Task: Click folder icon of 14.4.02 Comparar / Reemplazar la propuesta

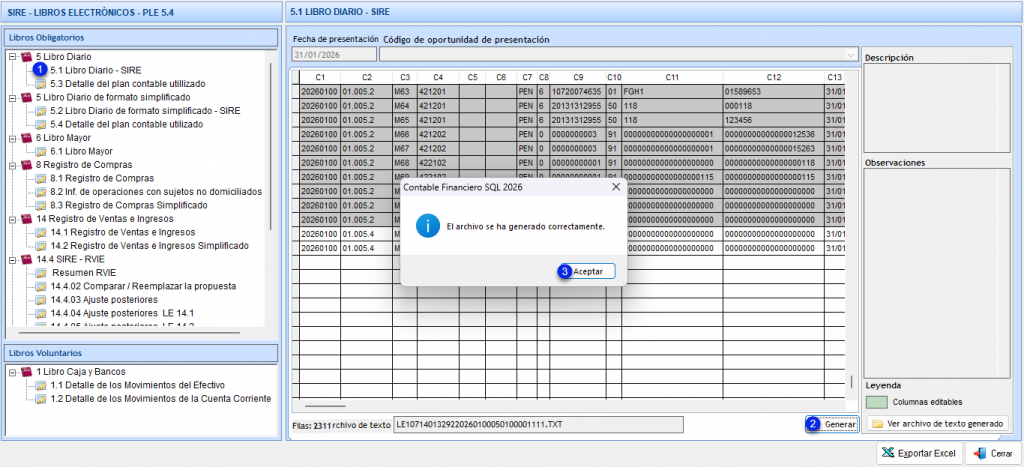Action: click(40, 287)
